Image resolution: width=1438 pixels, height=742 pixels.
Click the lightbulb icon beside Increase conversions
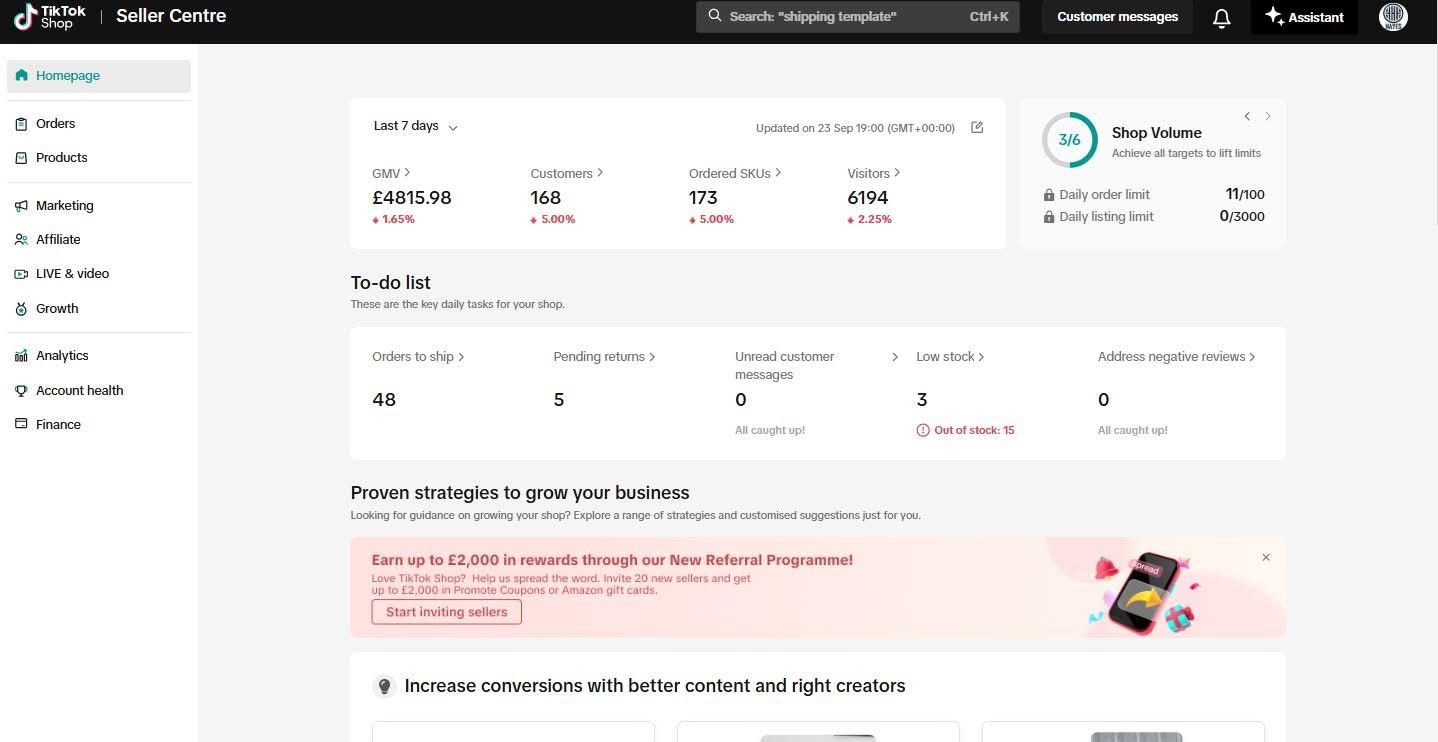click(x=384, y=686)
